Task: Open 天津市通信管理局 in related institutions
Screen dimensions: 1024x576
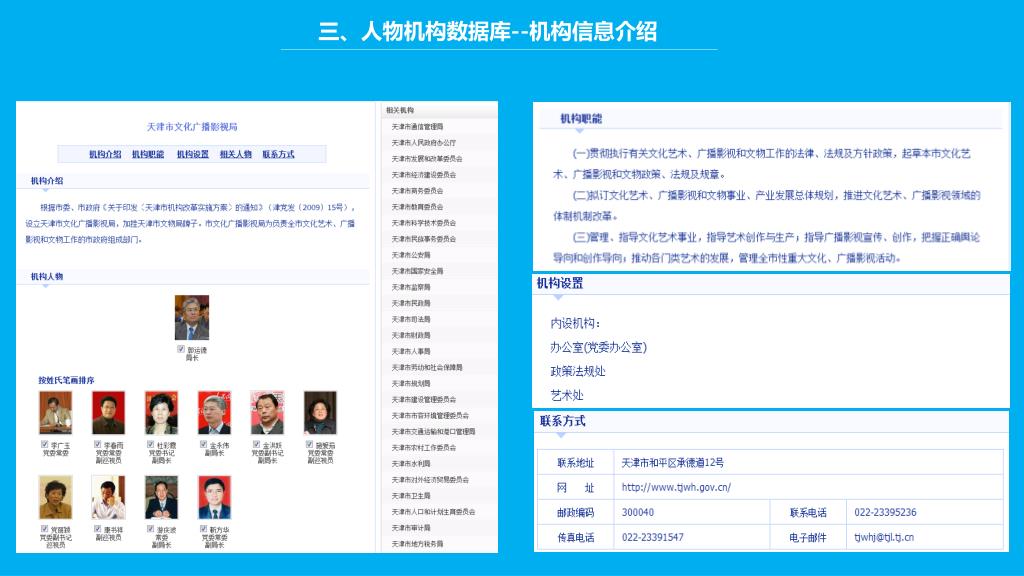Action: tap(417, 127)
